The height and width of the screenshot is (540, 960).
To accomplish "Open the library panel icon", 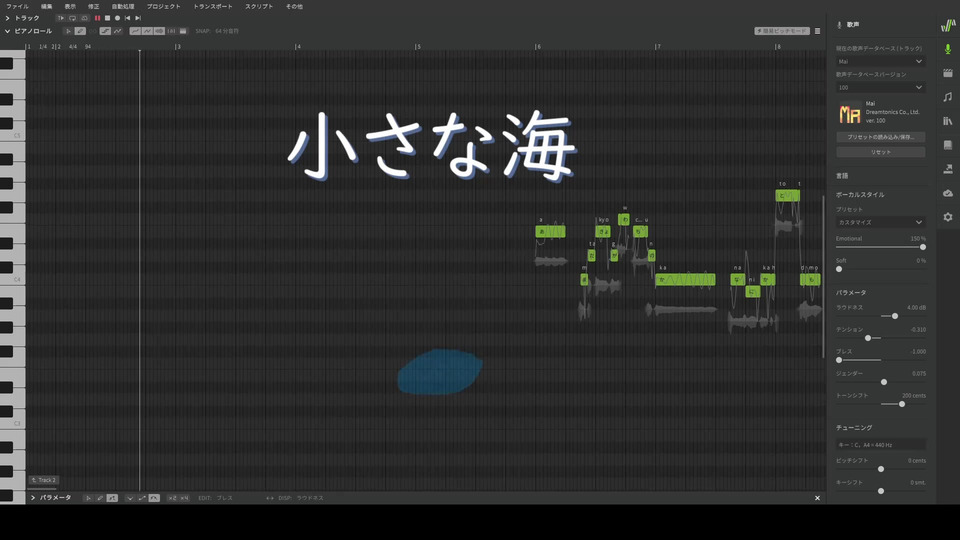I will [948, 121].
